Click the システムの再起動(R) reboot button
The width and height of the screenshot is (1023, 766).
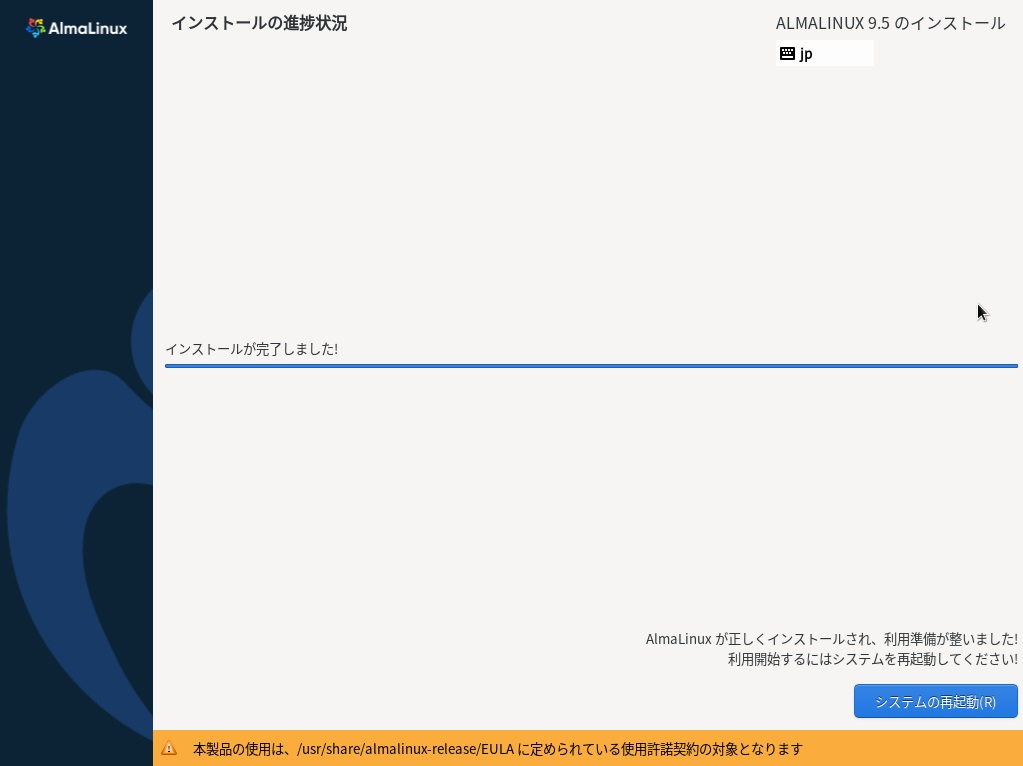click(936, 701)
